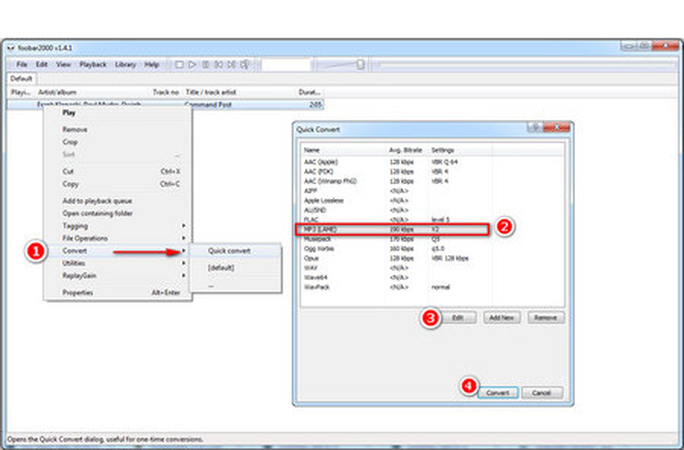Click the Remove button in Quick Convert
Image resolution: width=684 pixels, height=450 pixels.
pos(546,318)
